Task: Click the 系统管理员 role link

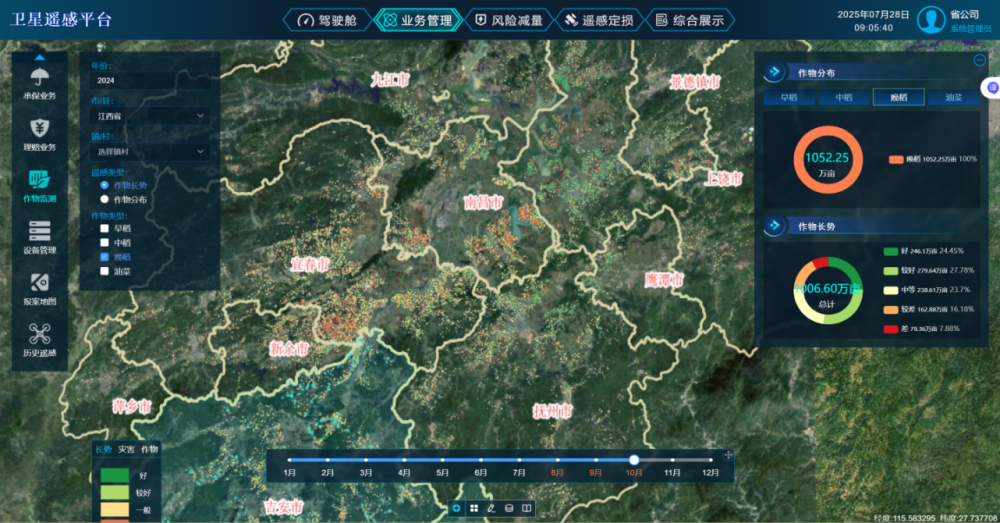Action: 971,29
